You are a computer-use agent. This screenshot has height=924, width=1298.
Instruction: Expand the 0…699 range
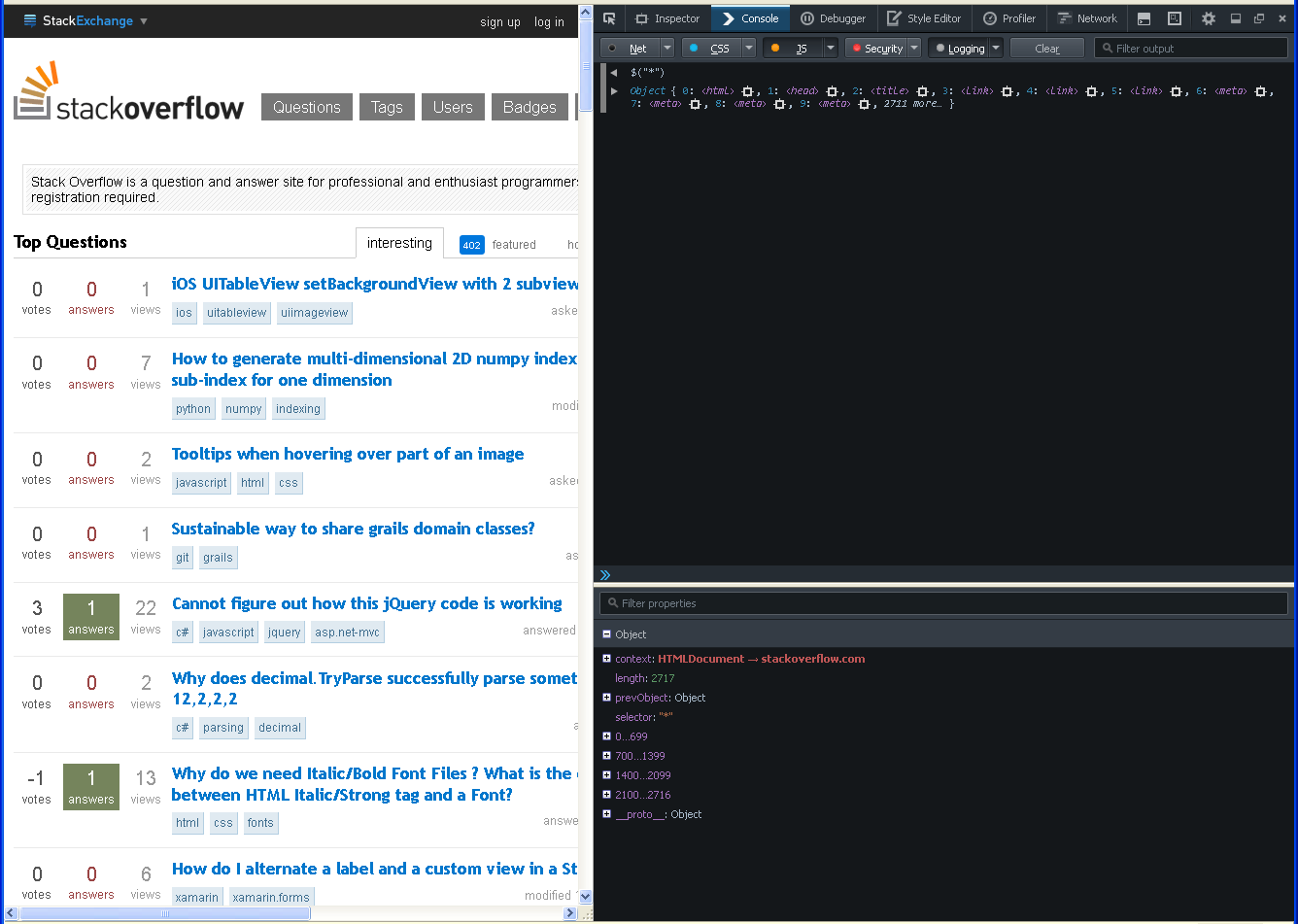(x=606, y=736)
